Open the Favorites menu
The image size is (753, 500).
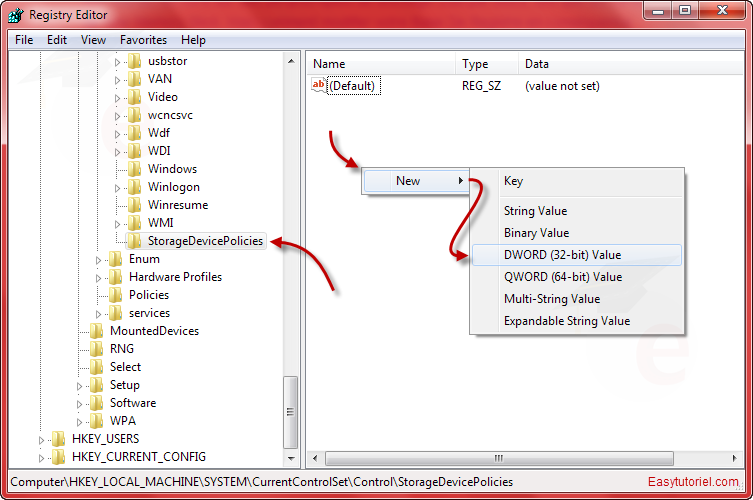[143, 40]
